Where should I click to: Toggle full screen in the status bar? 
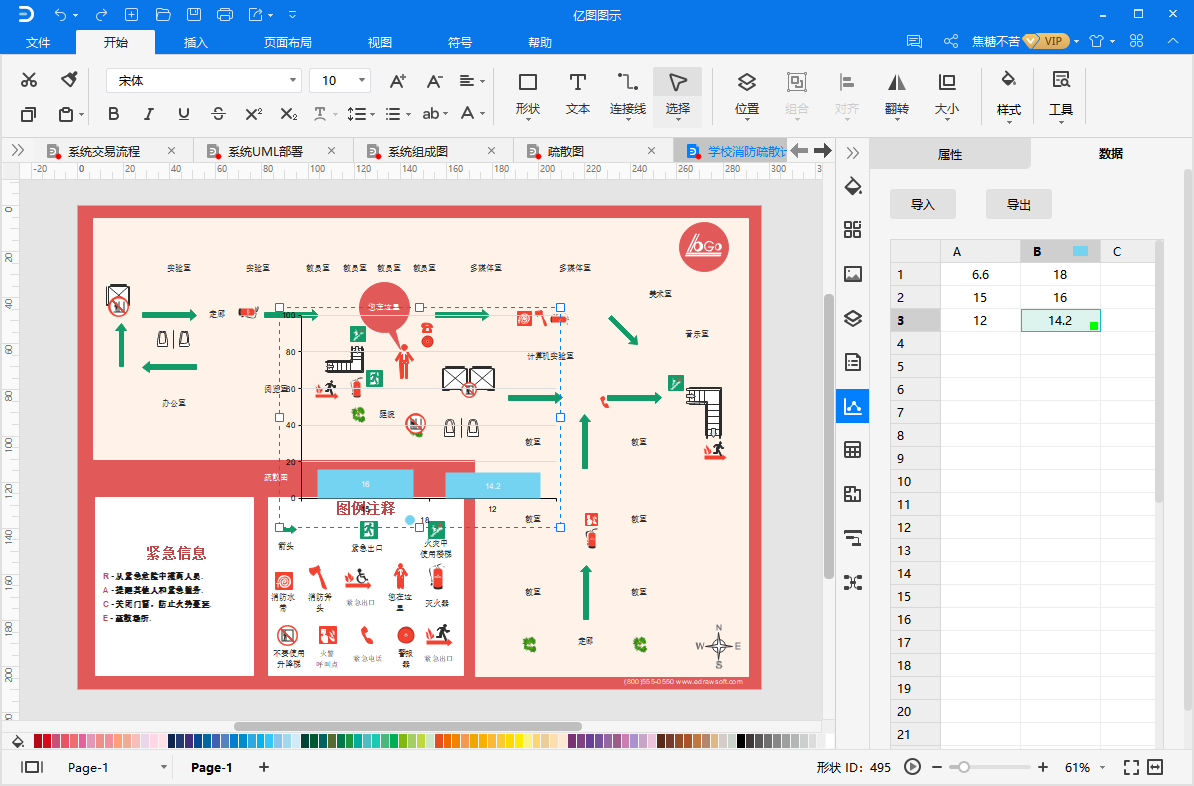[x=1132, y=767]
